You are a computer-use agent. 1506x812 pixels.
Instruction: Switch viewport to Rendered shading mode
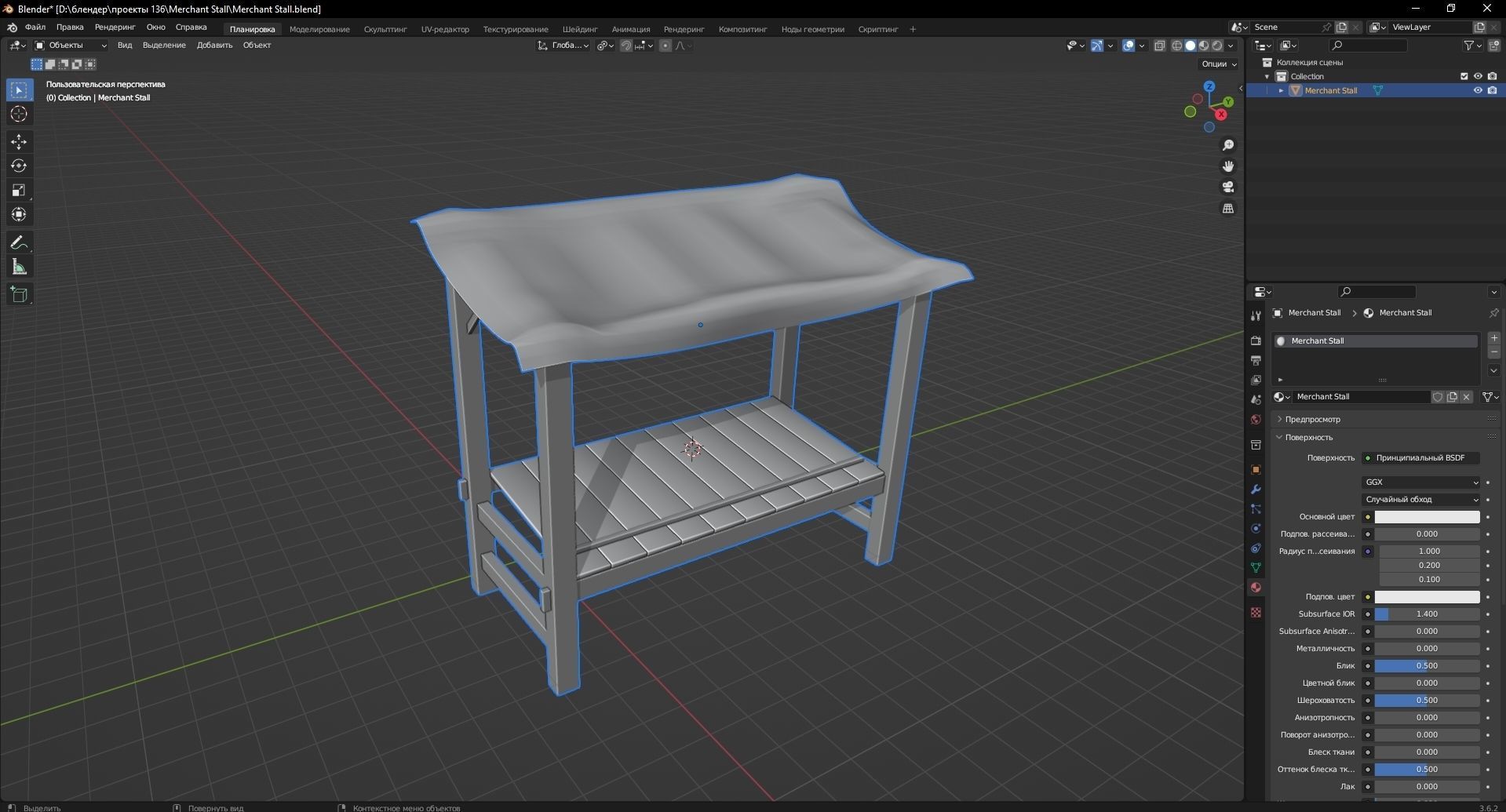tap(1217, 45)
